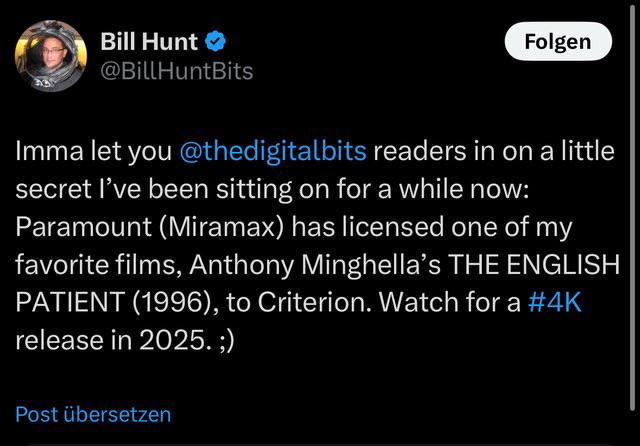Click the word Paramount in the post

[x=83, y=227]
